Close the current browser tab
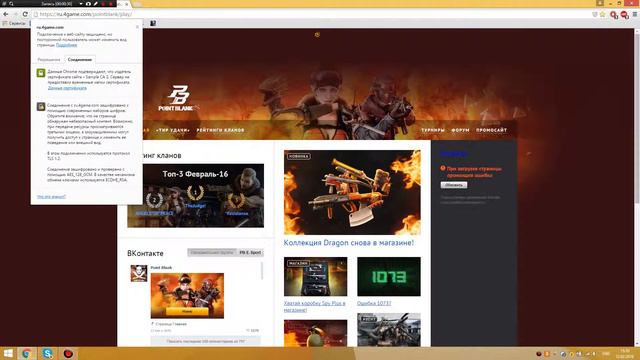640x360 pixels. 127,4
